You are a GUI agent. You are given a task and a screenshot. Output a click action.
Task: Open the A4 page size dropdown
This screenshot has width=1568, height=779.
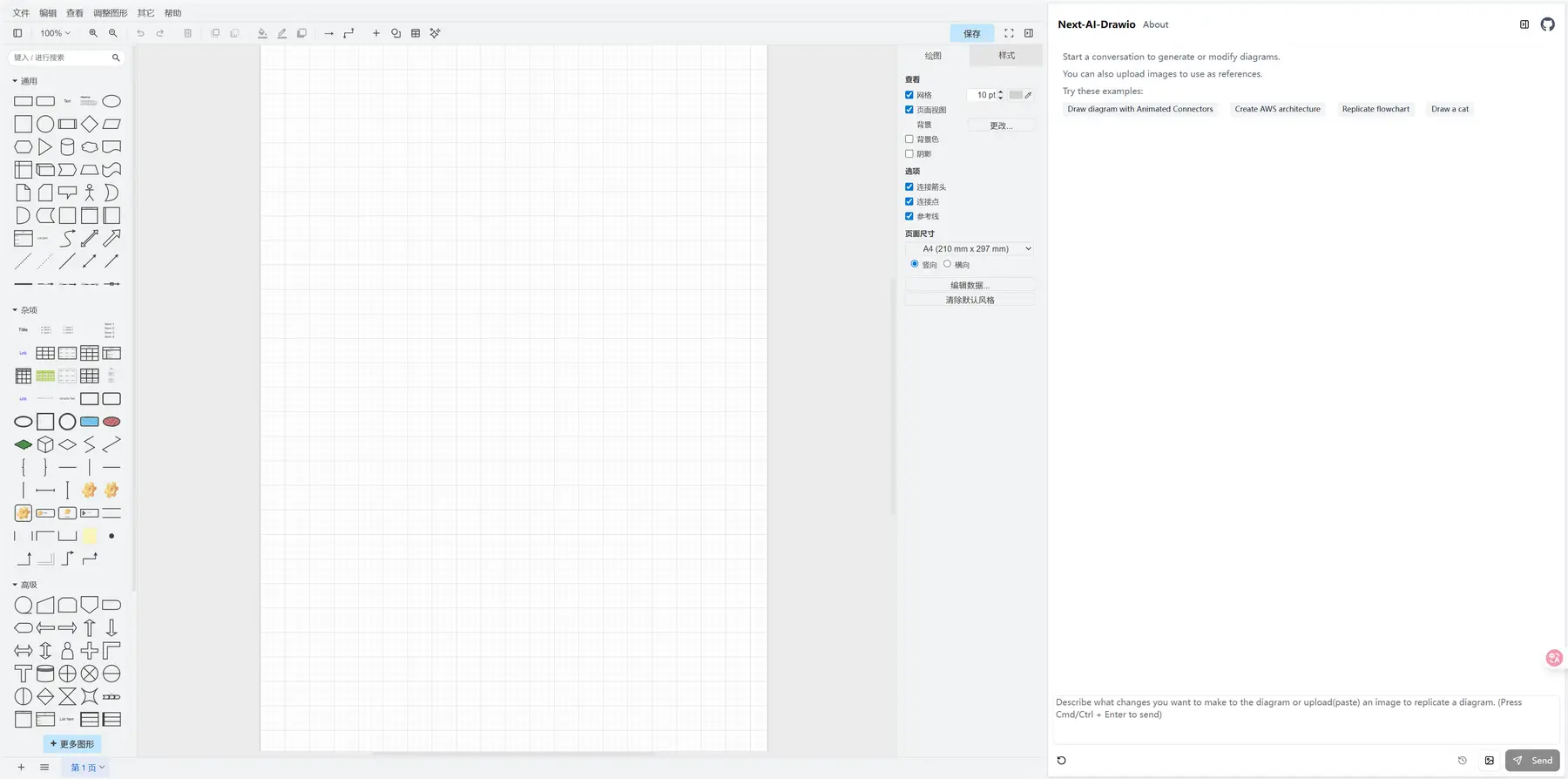(970, 249)
